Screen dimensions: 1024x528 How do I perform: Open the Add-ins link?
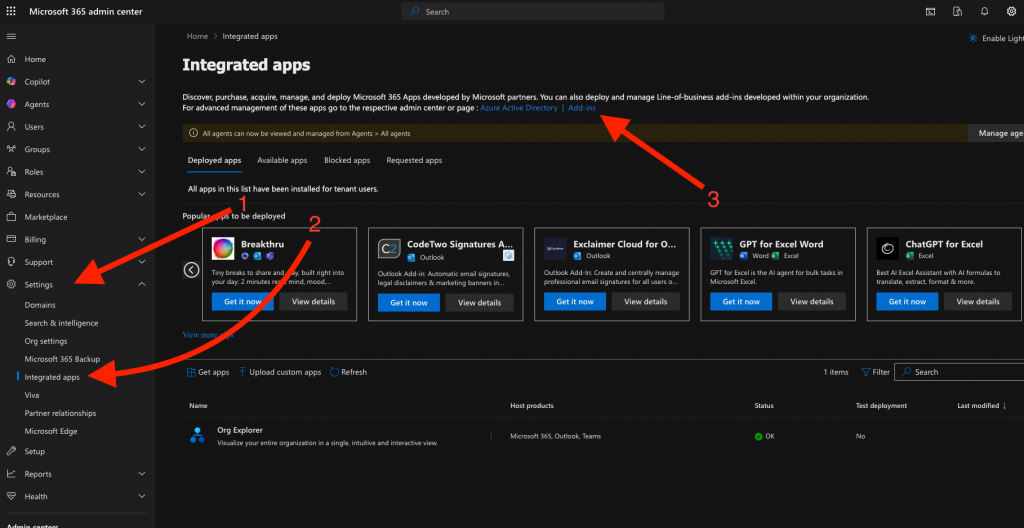(582, 107)
